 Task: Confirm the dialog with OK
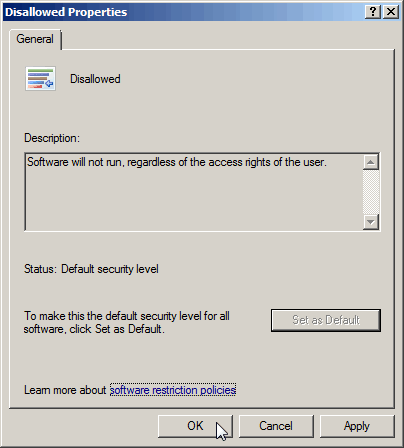195,426
